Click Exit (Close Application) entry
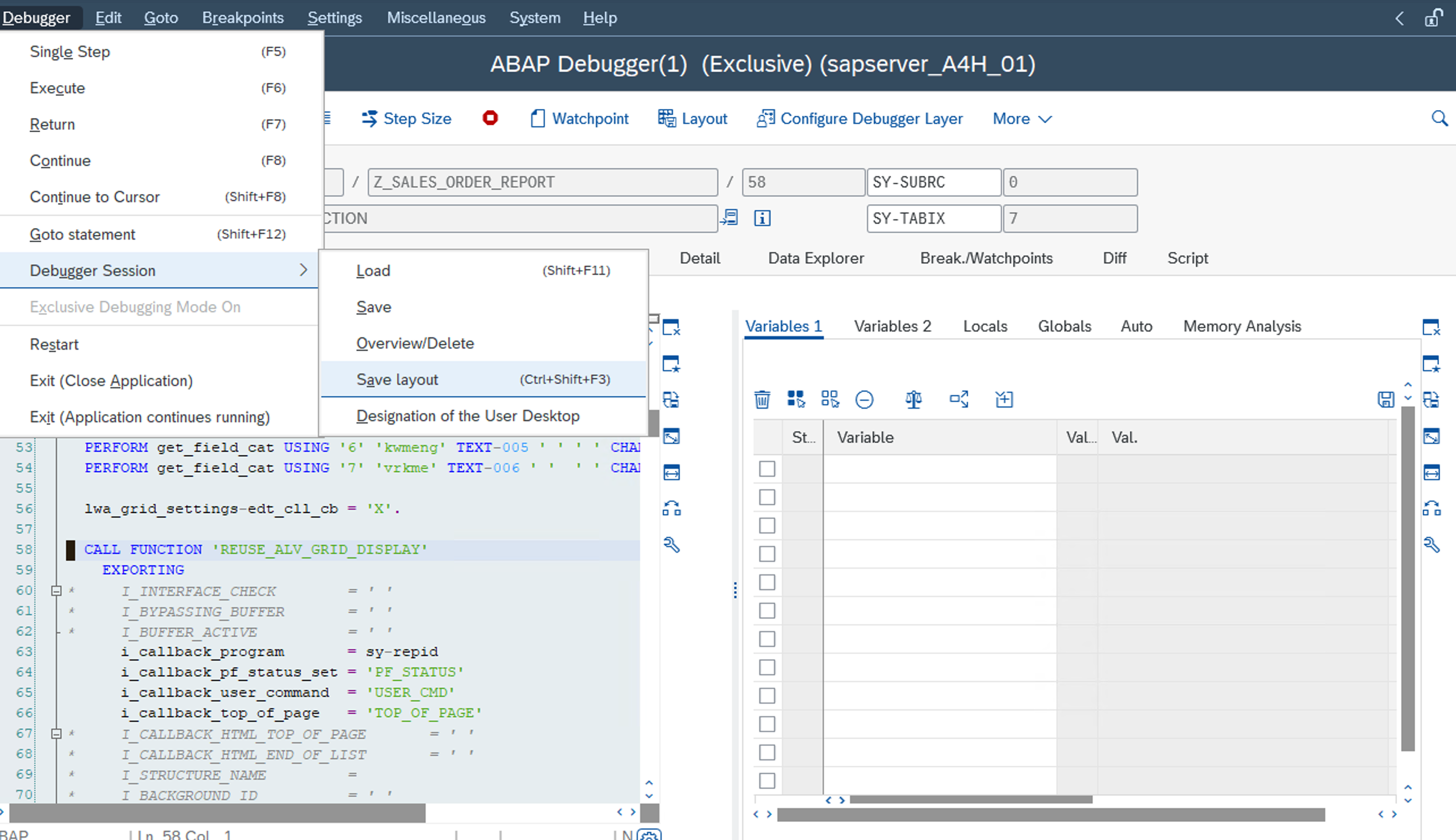Screen dimensions: 1456x840 coord(158,380)
